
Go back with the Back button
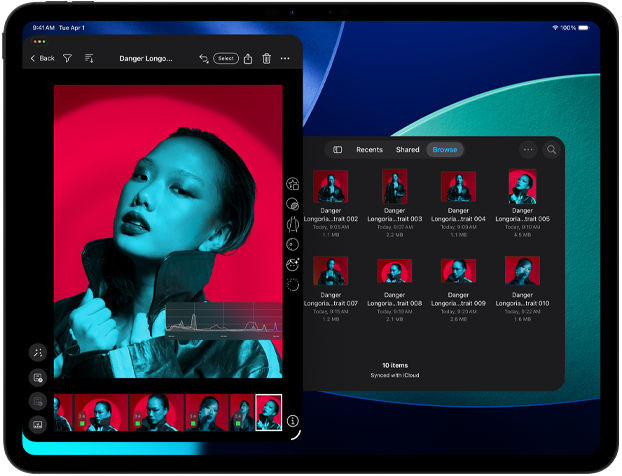pyautogui.click(x=42, y=59)
